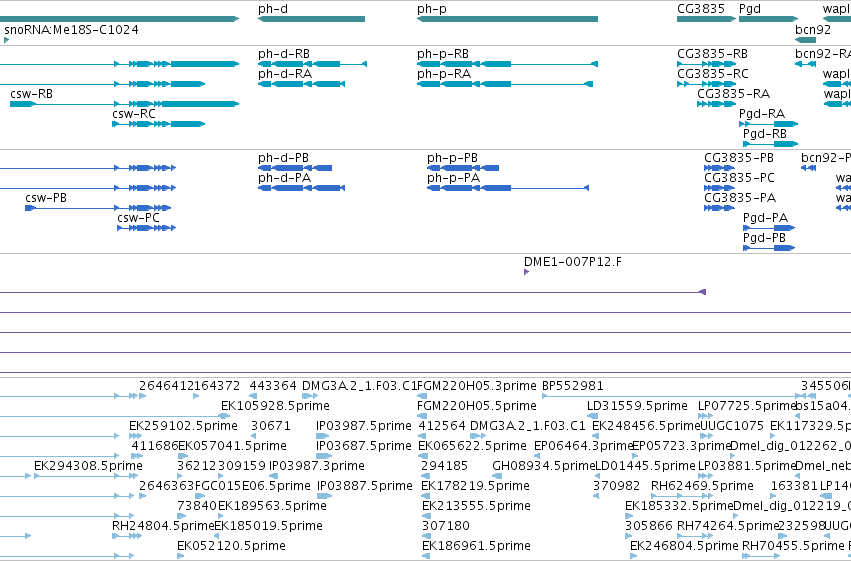
Task: Select the FGM220H05.3prime EST label
Action: (x=477, y=386)
